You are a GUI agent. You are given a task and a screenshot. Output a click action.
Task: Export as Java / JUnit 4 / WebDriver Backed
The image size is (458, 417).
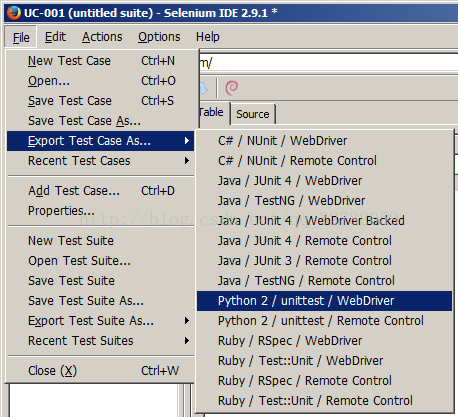(x=324, y=221)
